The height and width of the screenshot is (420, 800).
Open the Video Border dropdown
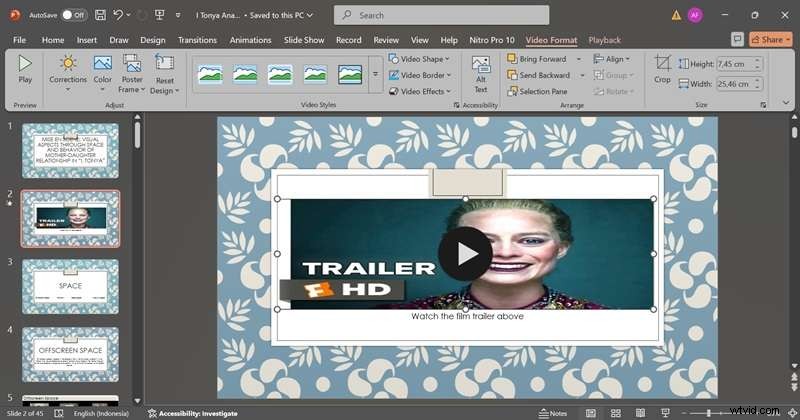420,75
